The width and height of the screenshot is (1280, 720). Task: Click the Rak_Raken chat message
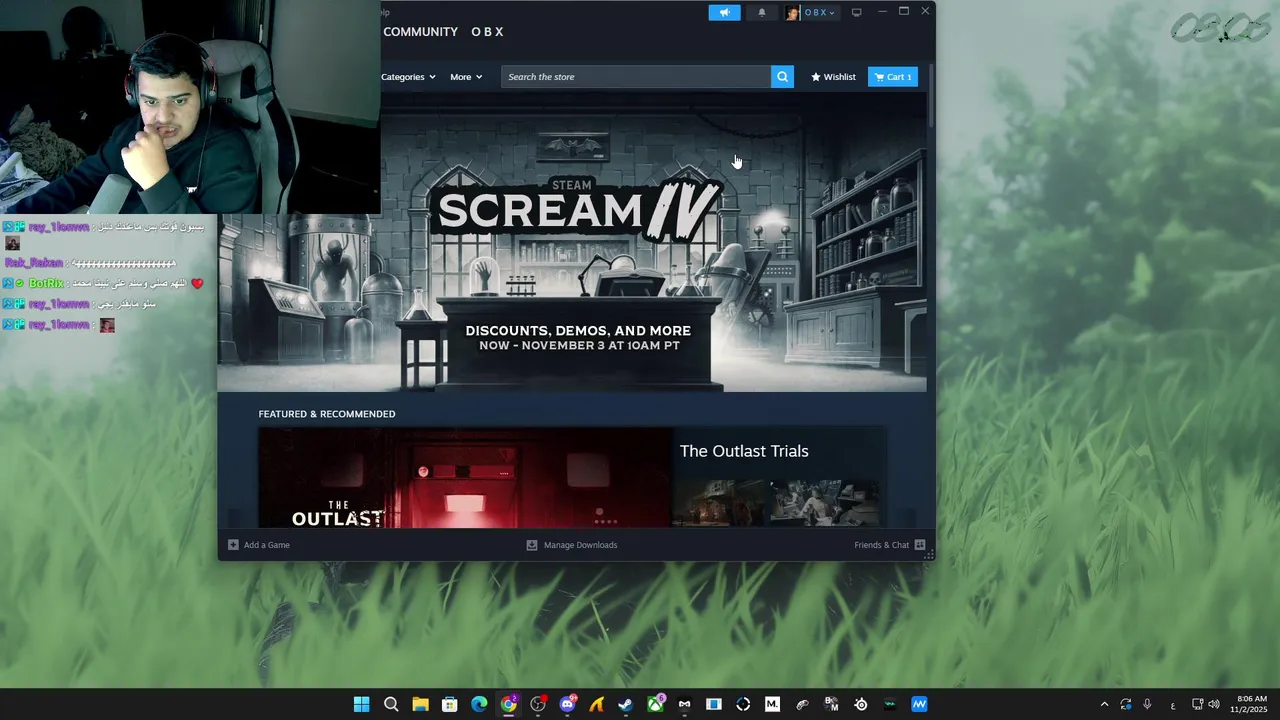click(x=91, y=263)
